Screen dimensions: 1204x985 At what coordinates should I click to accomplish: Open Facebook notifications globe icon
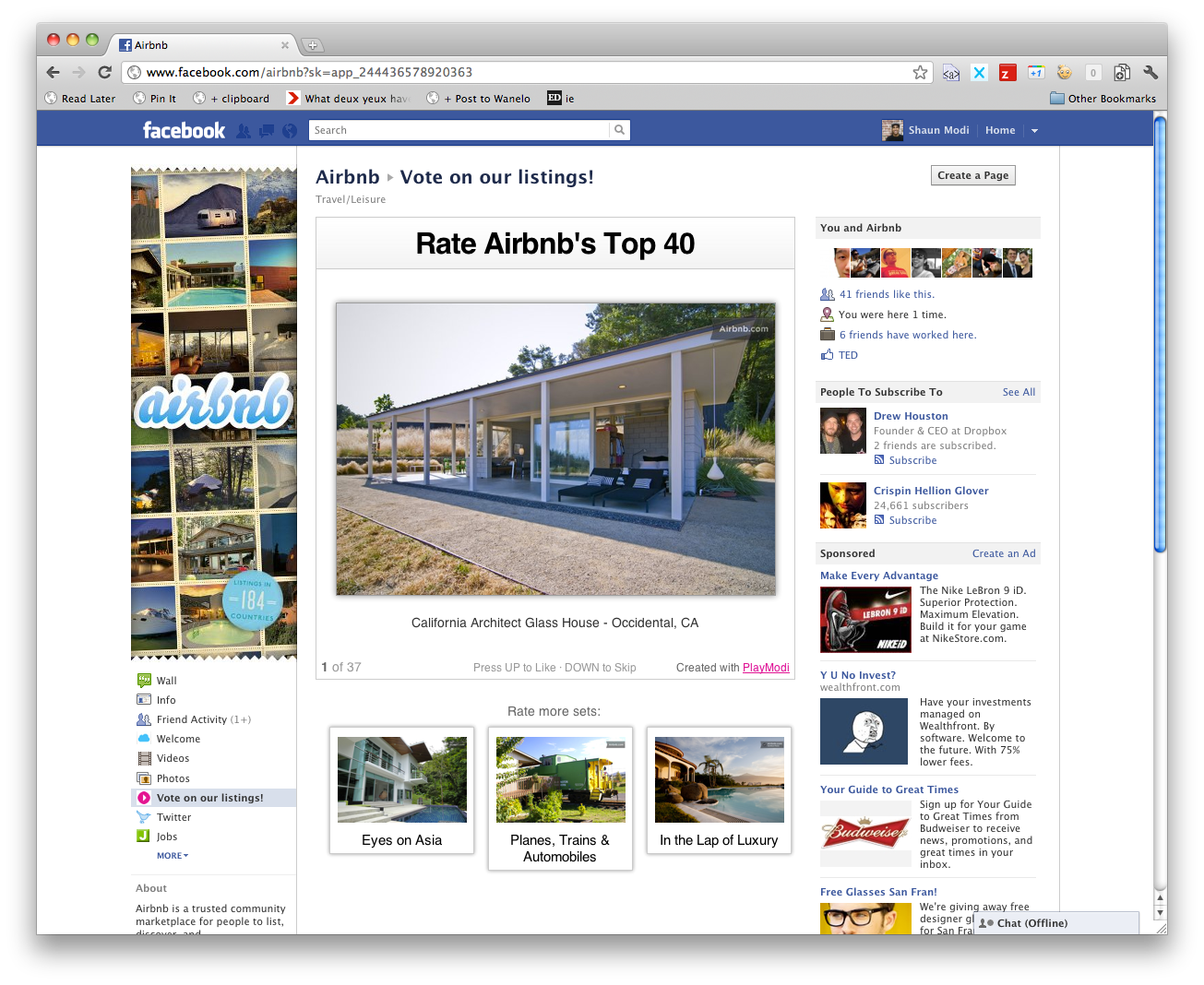point(290,131)
